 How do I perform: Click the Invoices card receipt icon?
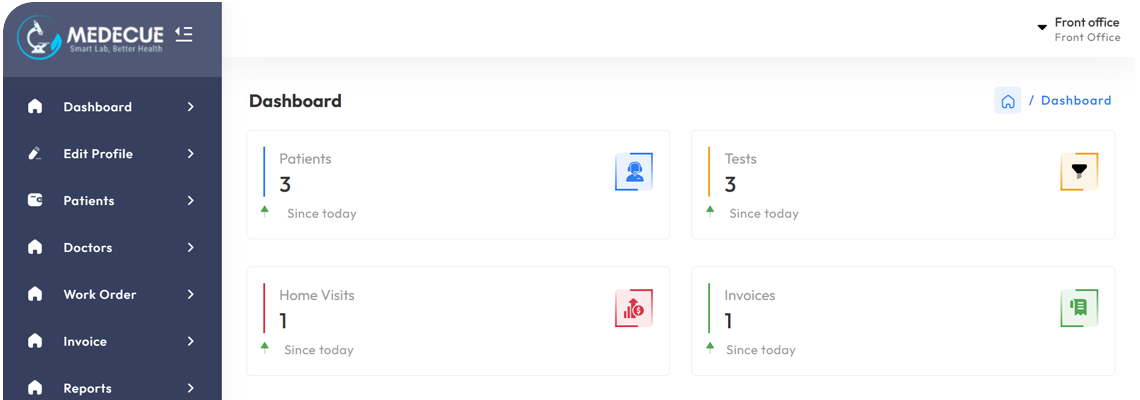coord(1079,308)
